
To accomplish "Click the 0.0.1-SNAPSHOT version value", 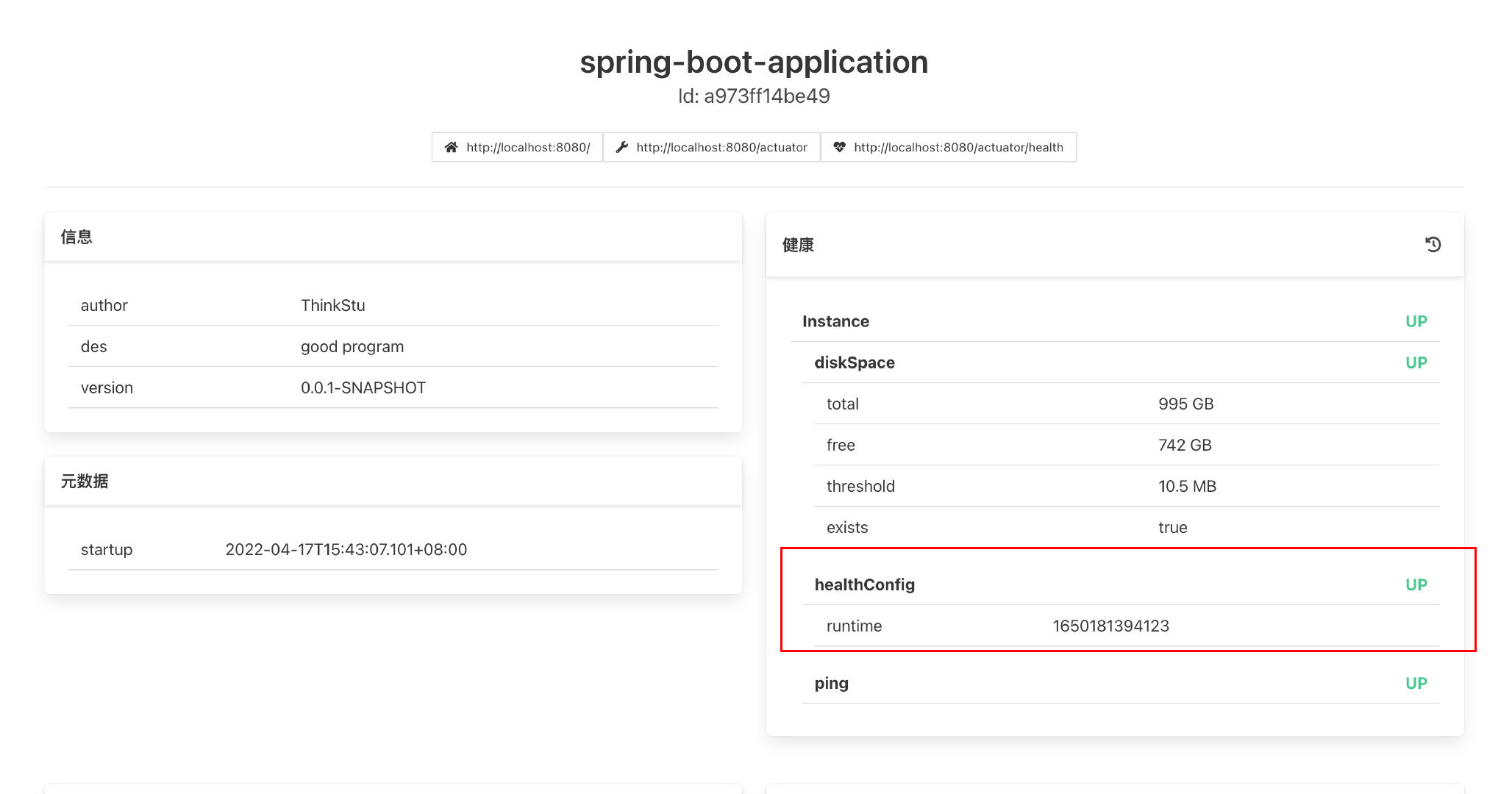I will coord(363,387).
